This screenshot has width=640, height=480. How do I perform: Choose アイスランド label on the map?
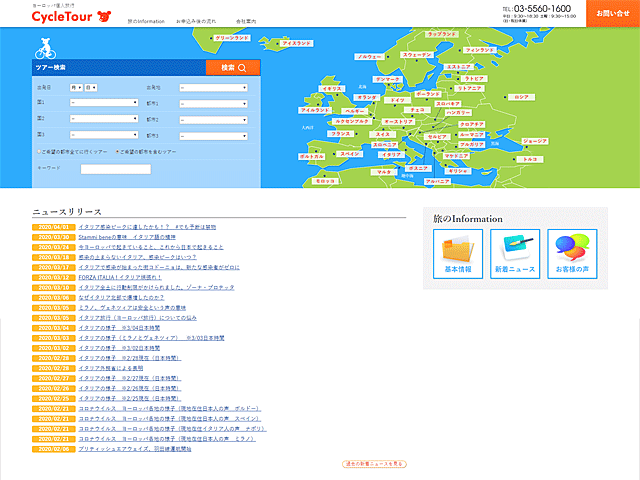[298, 44]
